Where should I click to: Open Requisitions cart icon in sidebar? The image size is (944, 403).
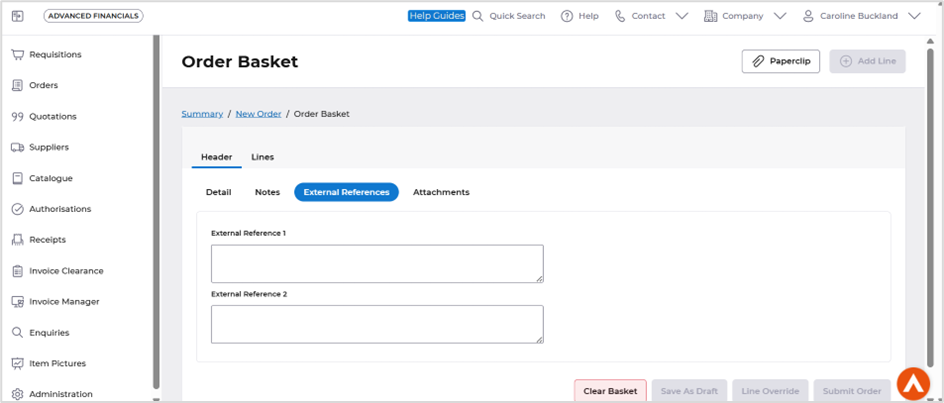(x=17, y=55)
